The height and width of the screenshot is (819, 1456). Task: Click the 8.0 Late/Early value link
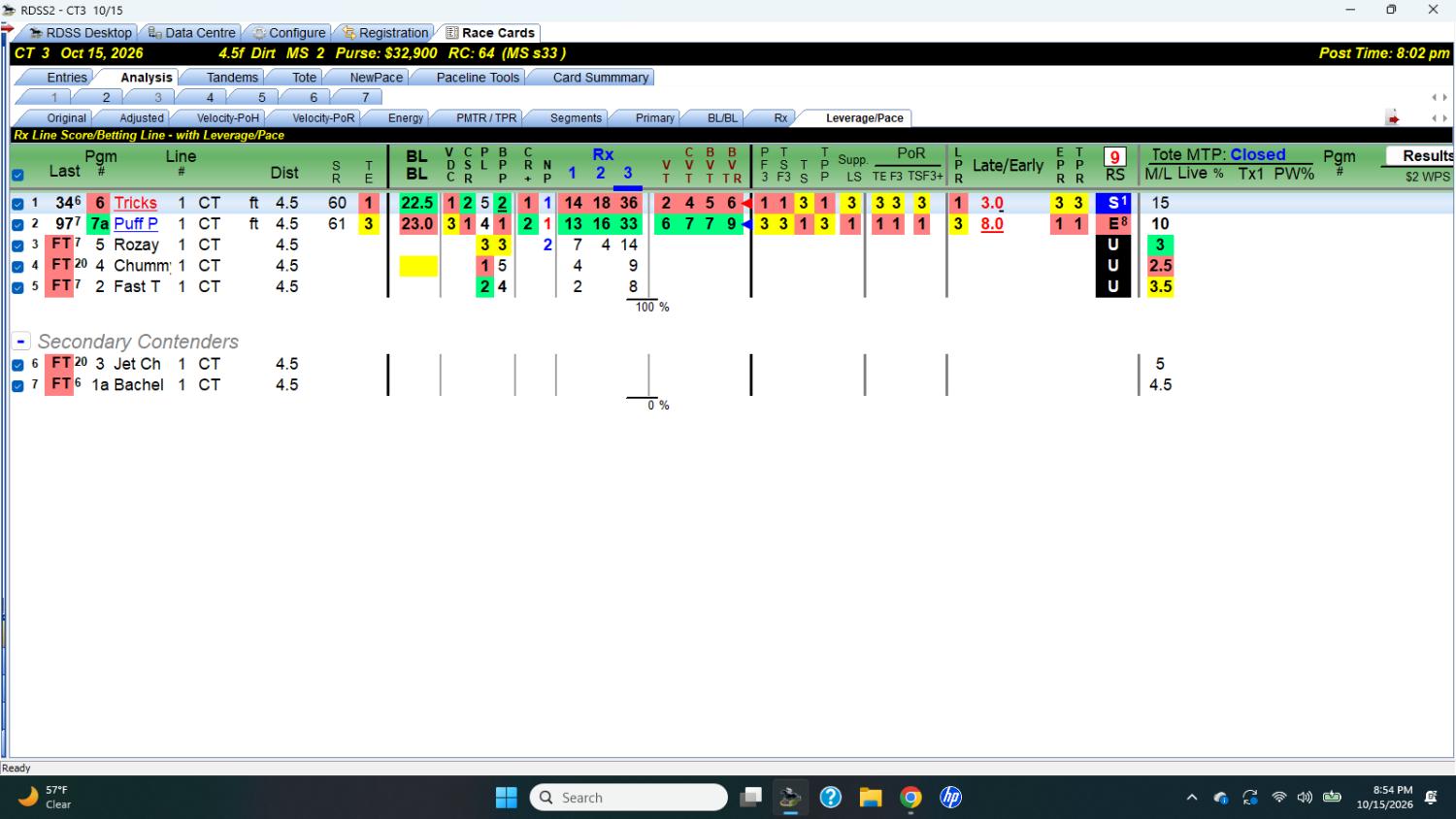(992, 223)
